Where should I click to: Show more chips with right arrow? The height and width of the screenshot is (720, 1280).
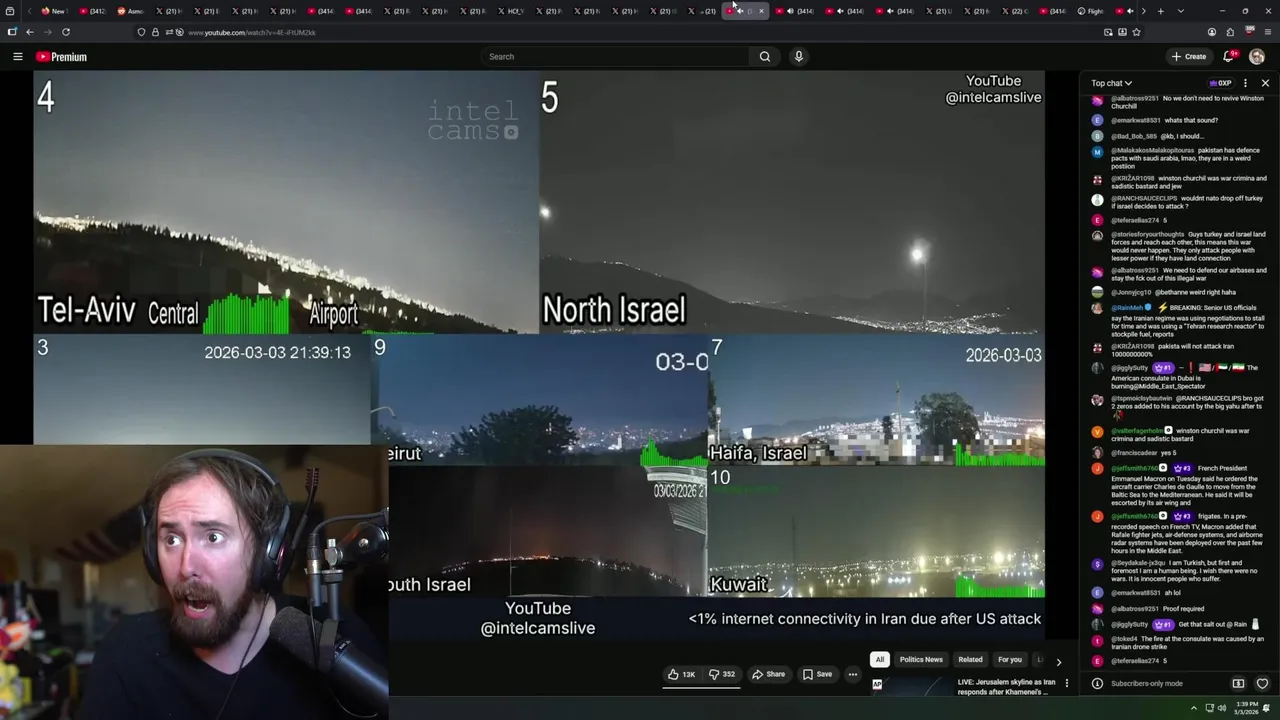point(1059,661)
